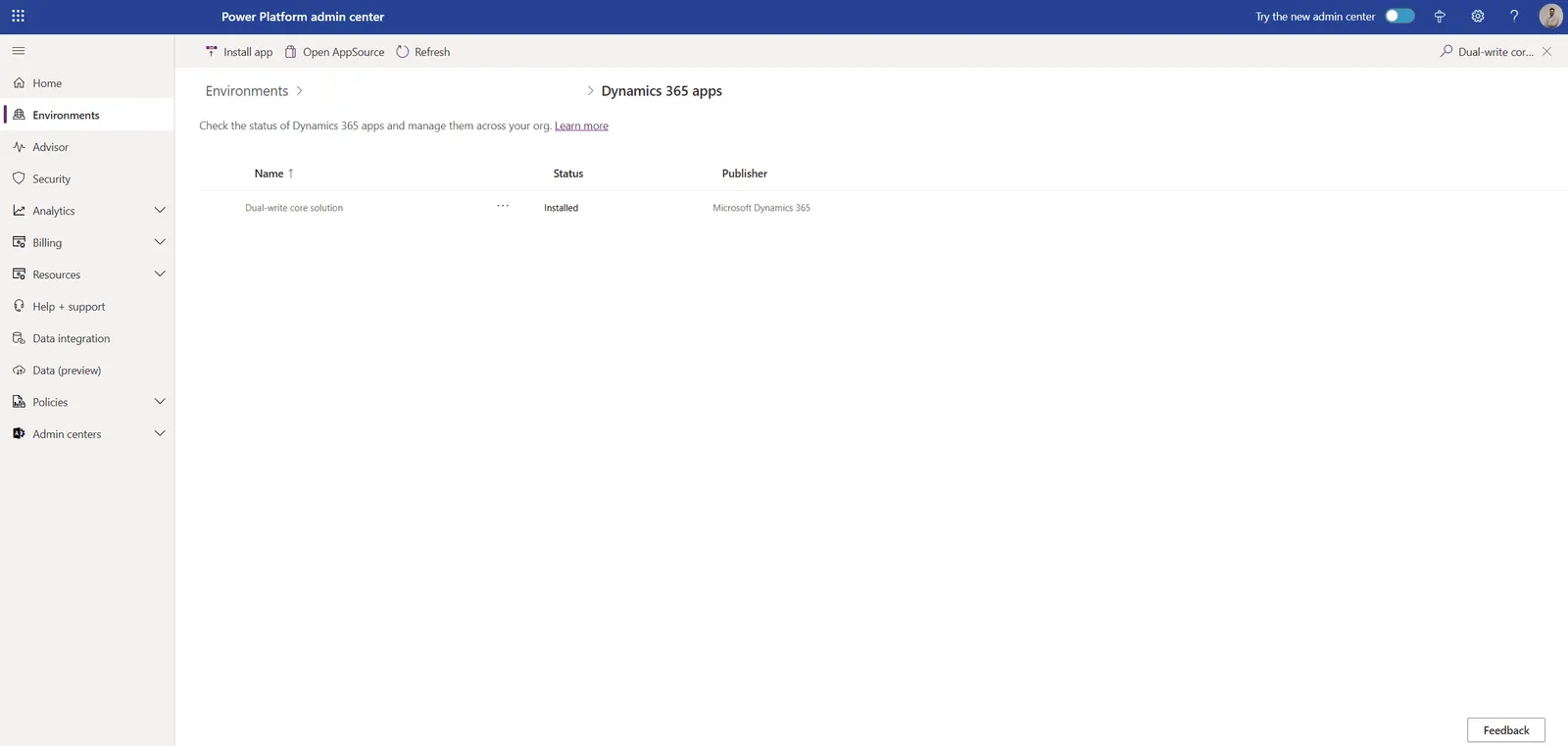The height and width of the screenshot is (746, 1568).
Task: Click Open AppSource command
Action: (334, 52)
